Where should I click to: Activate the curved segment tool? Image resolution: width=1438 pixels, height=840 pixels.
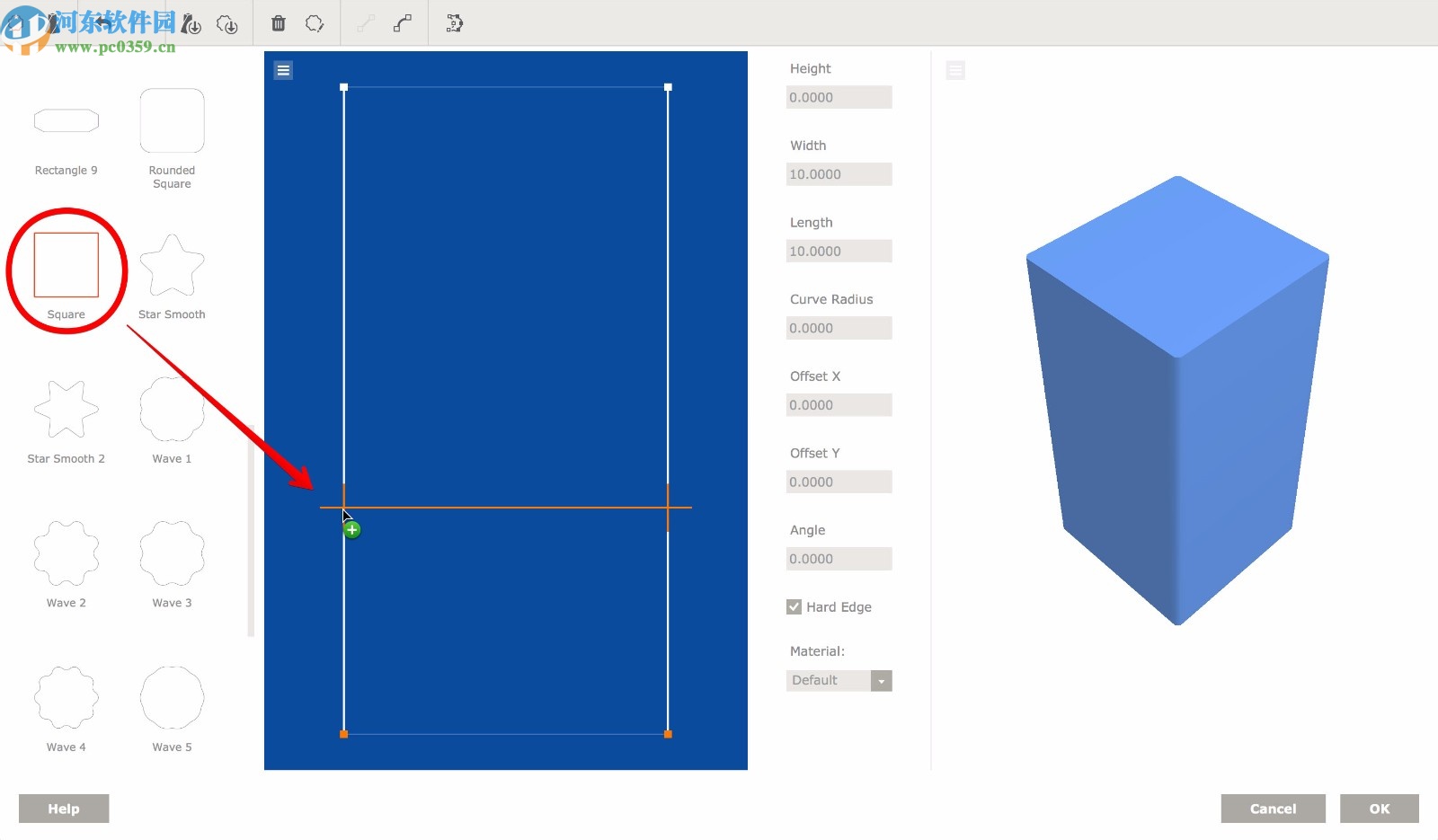(x=402, y=22)
